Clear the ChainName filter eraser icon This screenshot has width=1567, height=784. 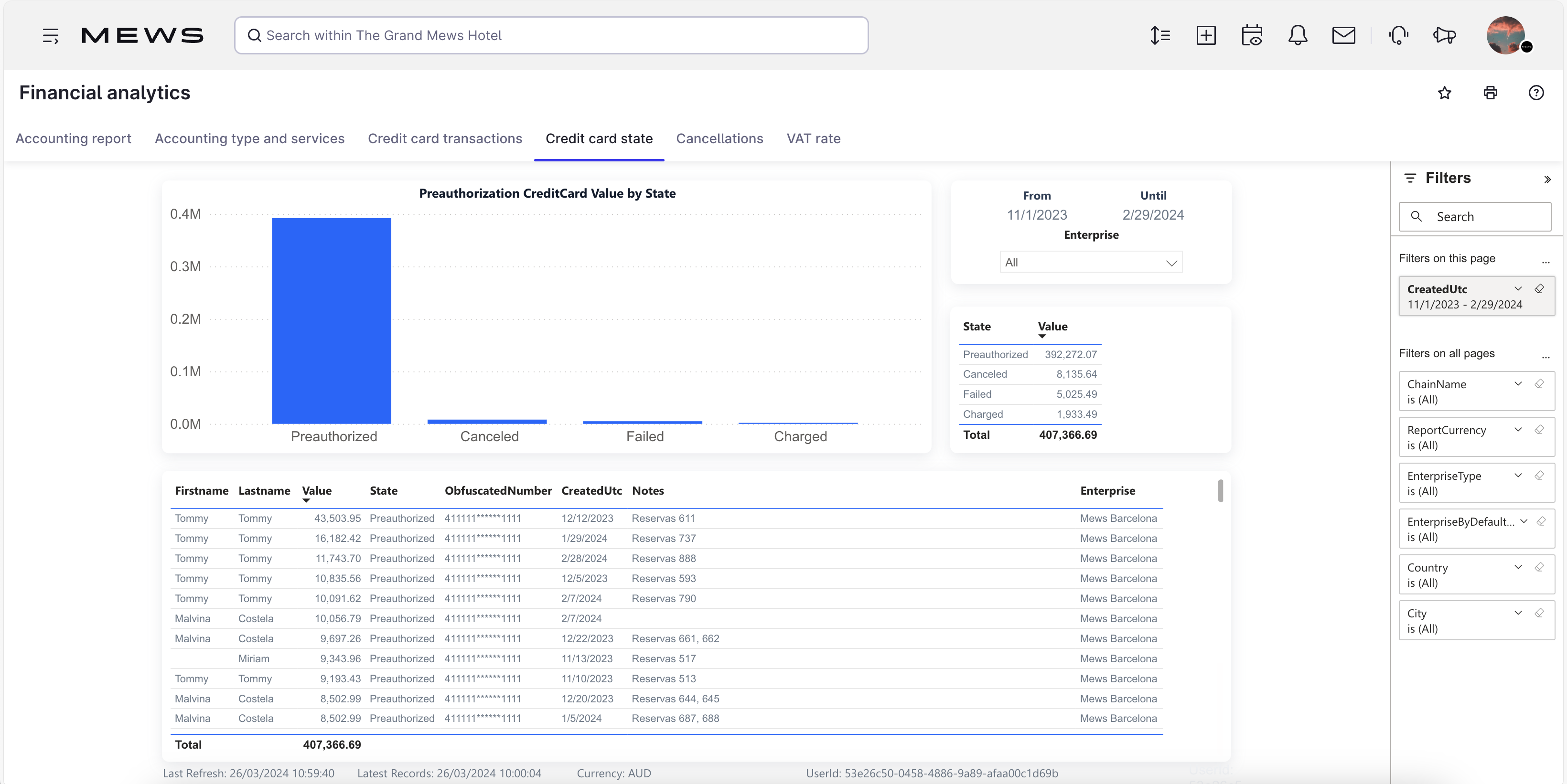(x=1539, y=383)
